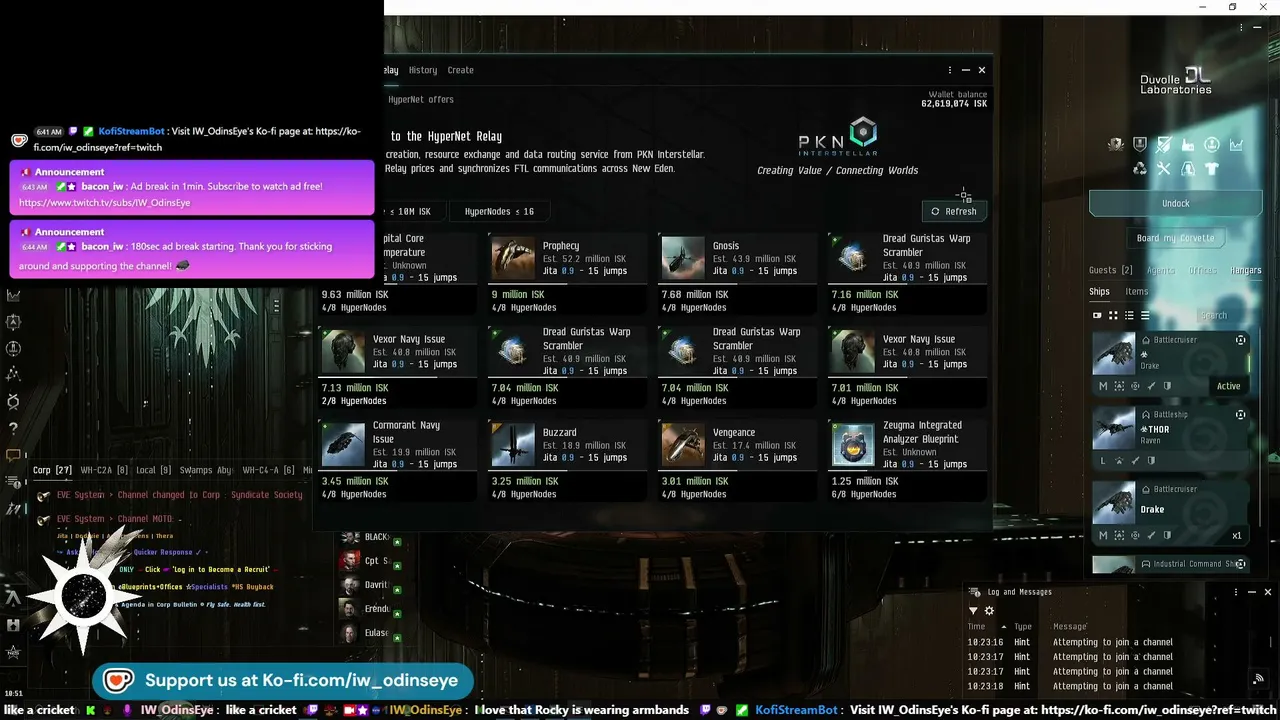The image size is (1280, 720).
Task: Open the graph Market icon in station services
Action: tap(1236, 145)
